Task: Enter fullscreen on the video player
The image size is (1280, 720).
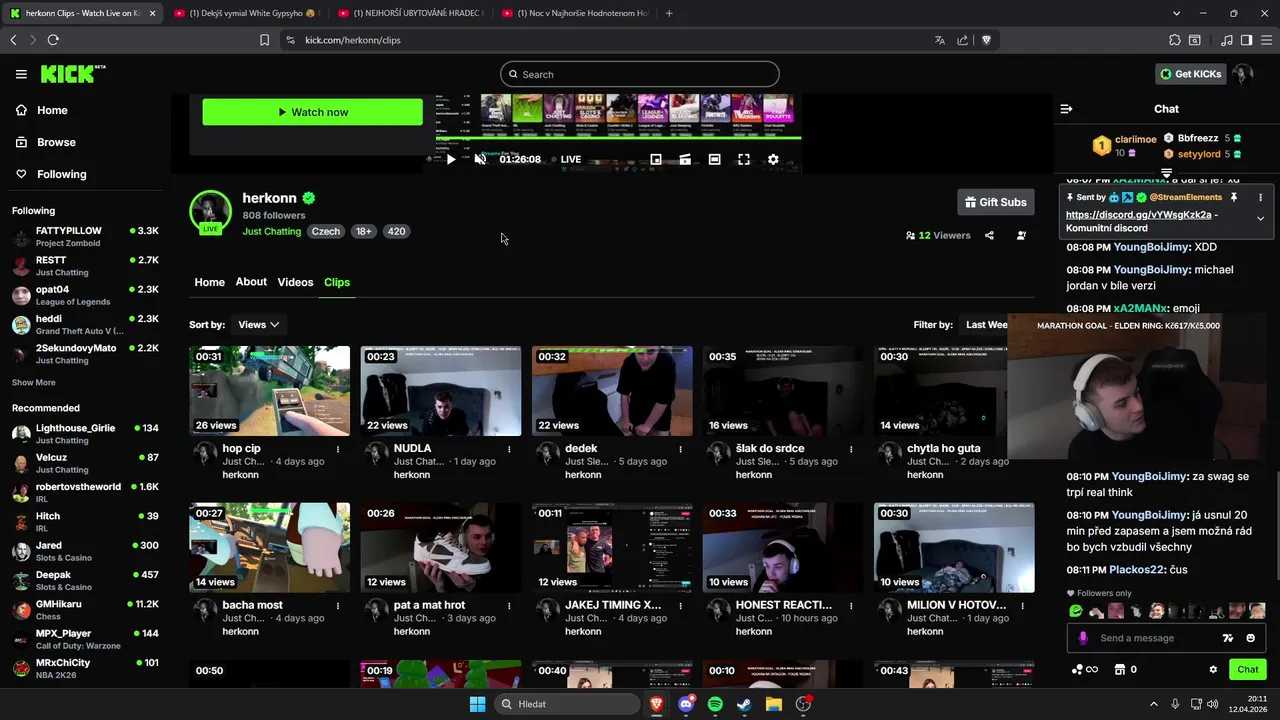Action: pyautogui.click(x=744, y=159)
